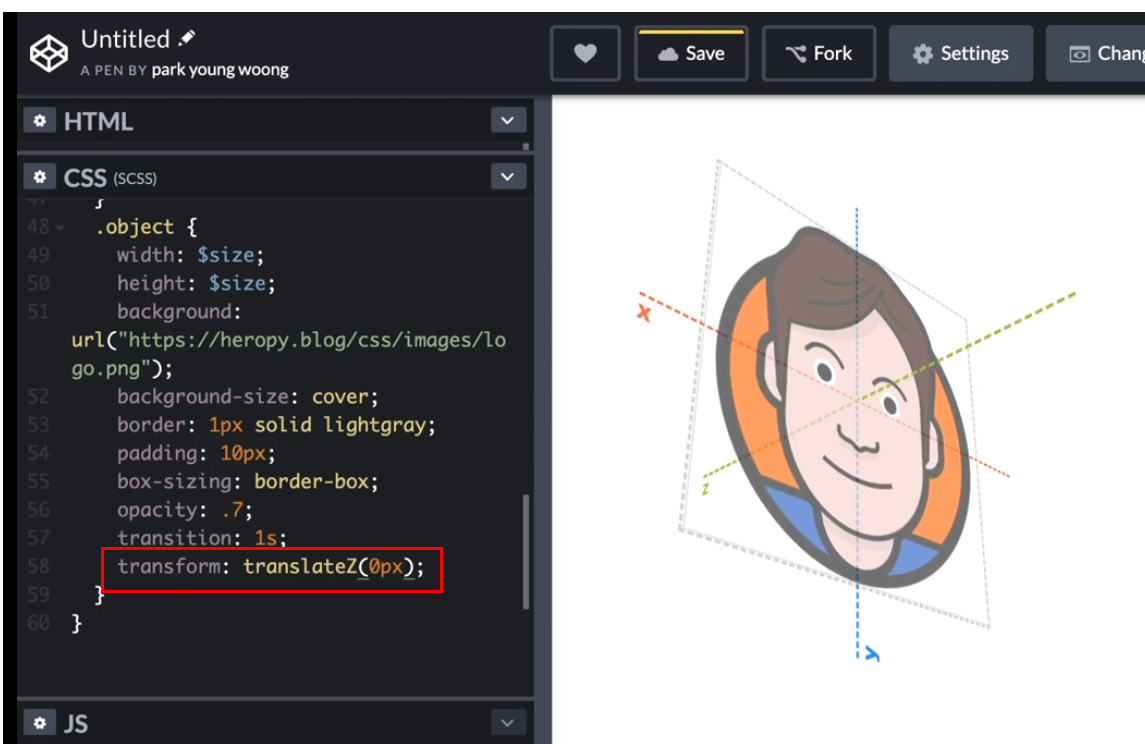Click the green z axis label
Viewport: 1145px width, 744px height.
coord(705,489)
